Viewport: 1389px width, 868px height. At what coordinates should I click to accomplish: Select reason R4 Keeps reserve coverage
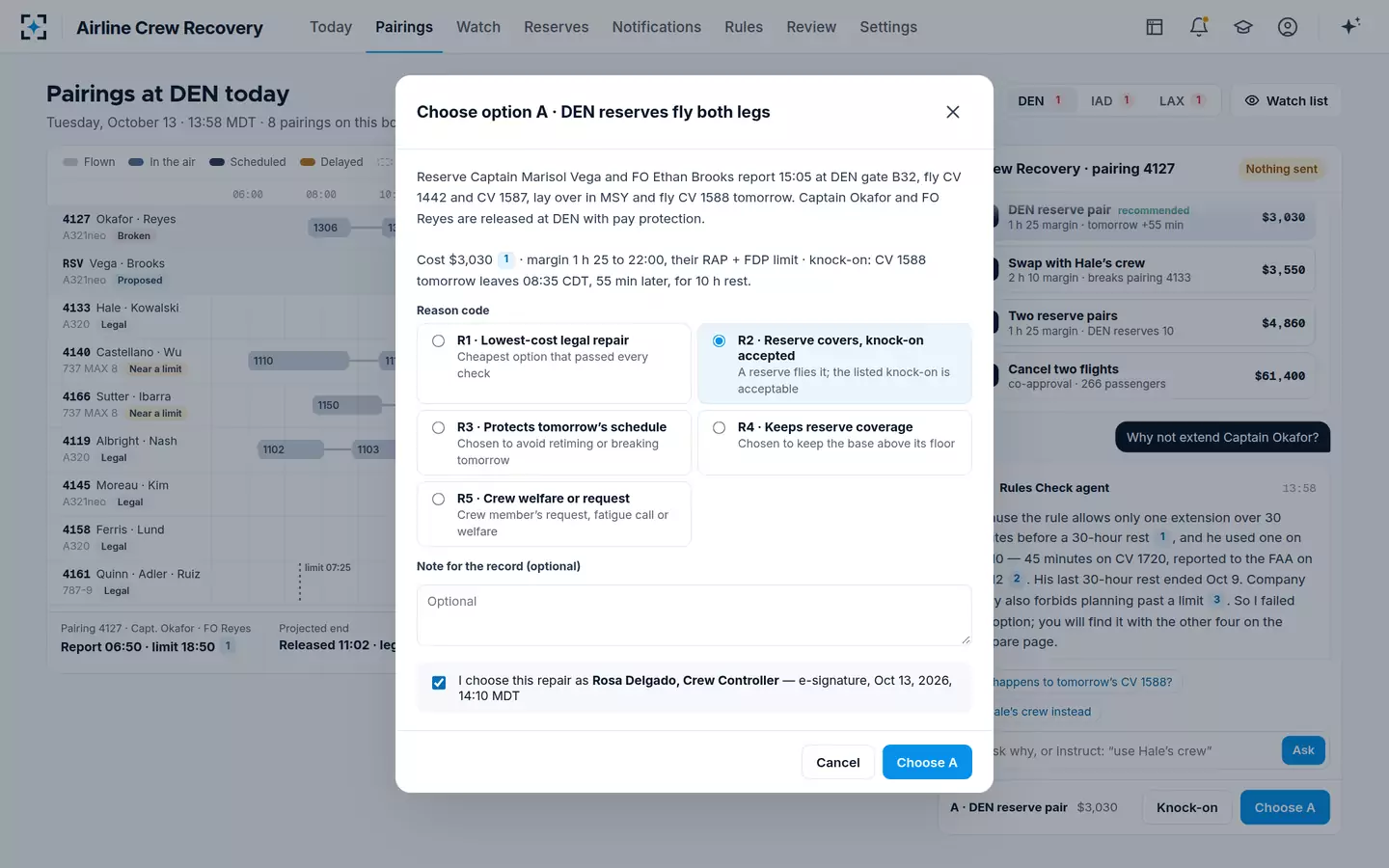(x=834, y=443)
